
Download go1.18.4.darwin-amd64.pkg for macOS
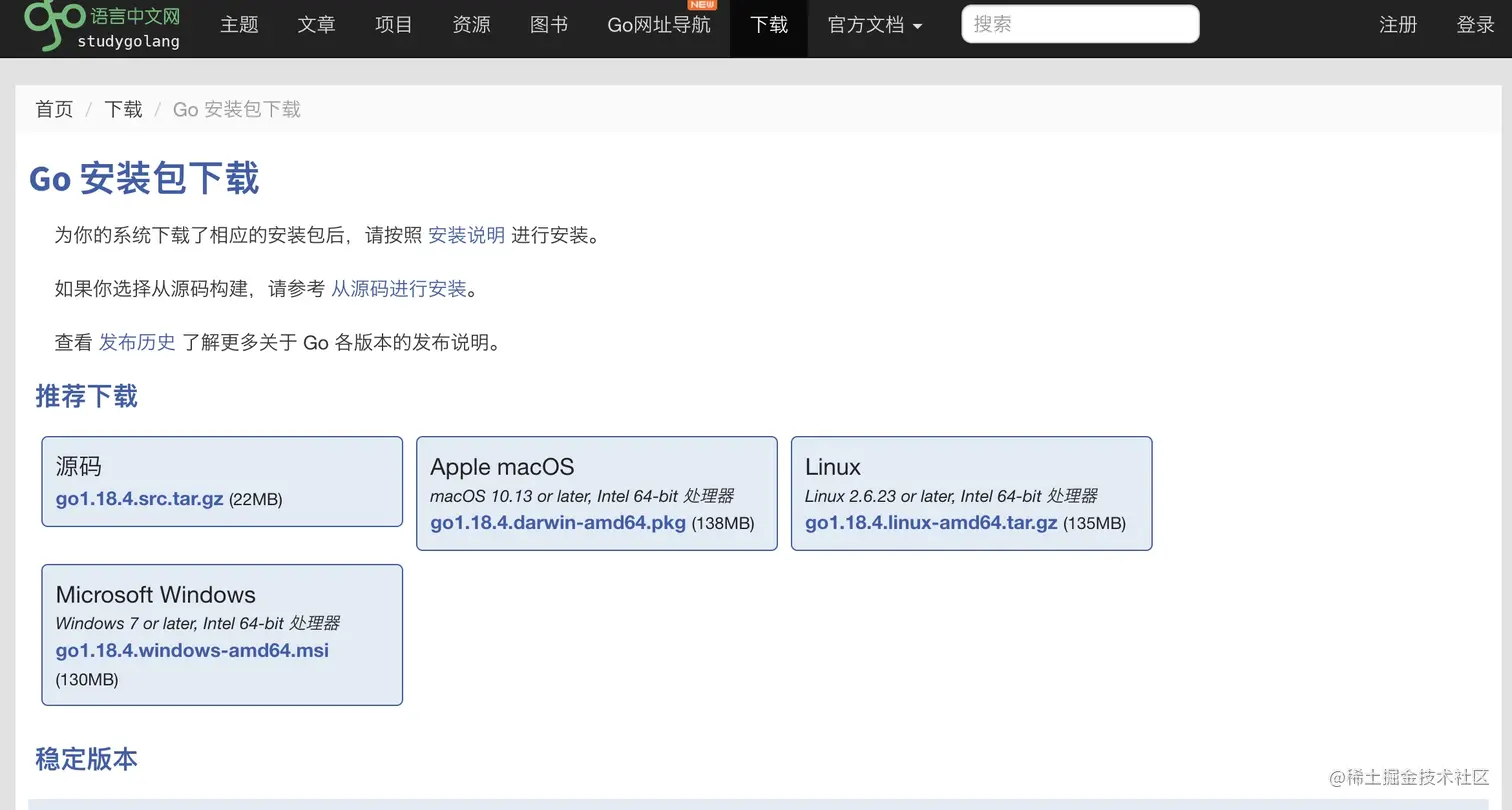(x=558, y=523)
